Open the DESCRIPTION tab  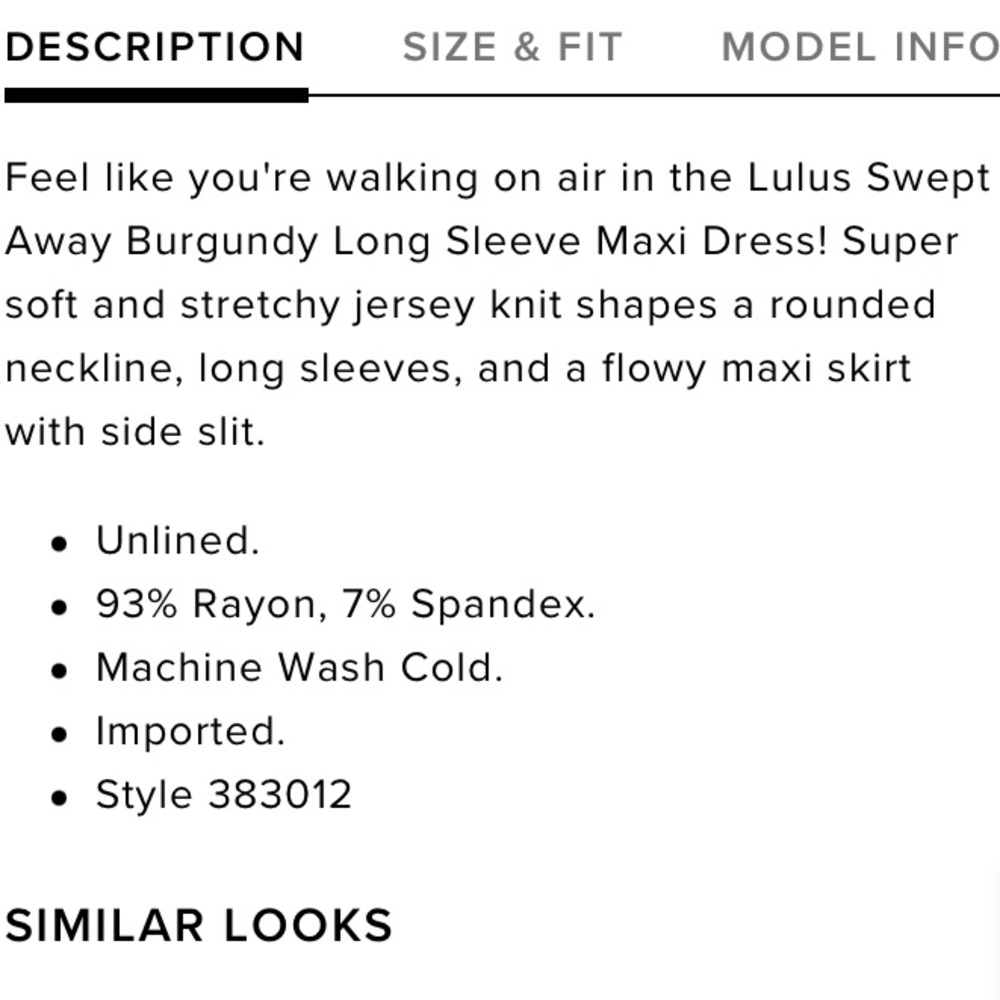(154, 47)
